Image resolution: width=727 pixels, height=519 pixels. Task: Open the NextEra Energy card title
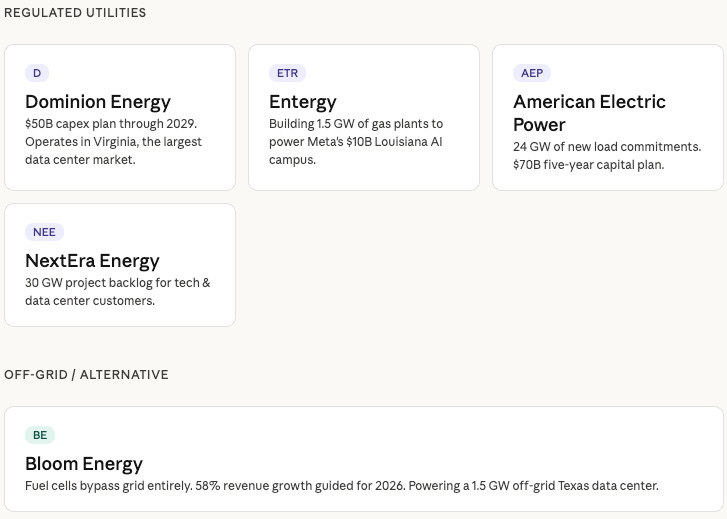(x=92, y=261)
